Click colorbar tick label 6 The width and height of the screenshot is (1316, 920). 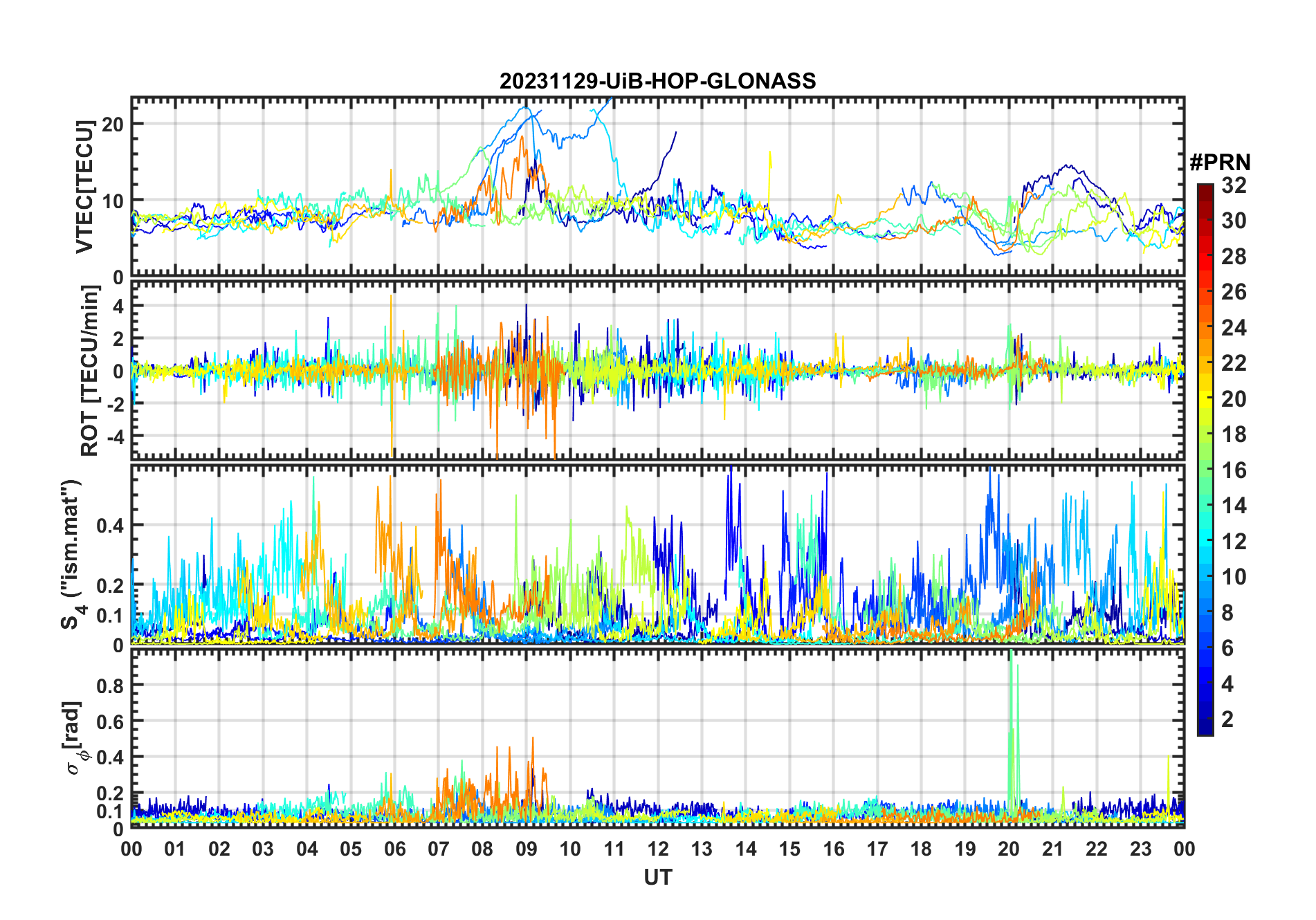[1228, 648]
